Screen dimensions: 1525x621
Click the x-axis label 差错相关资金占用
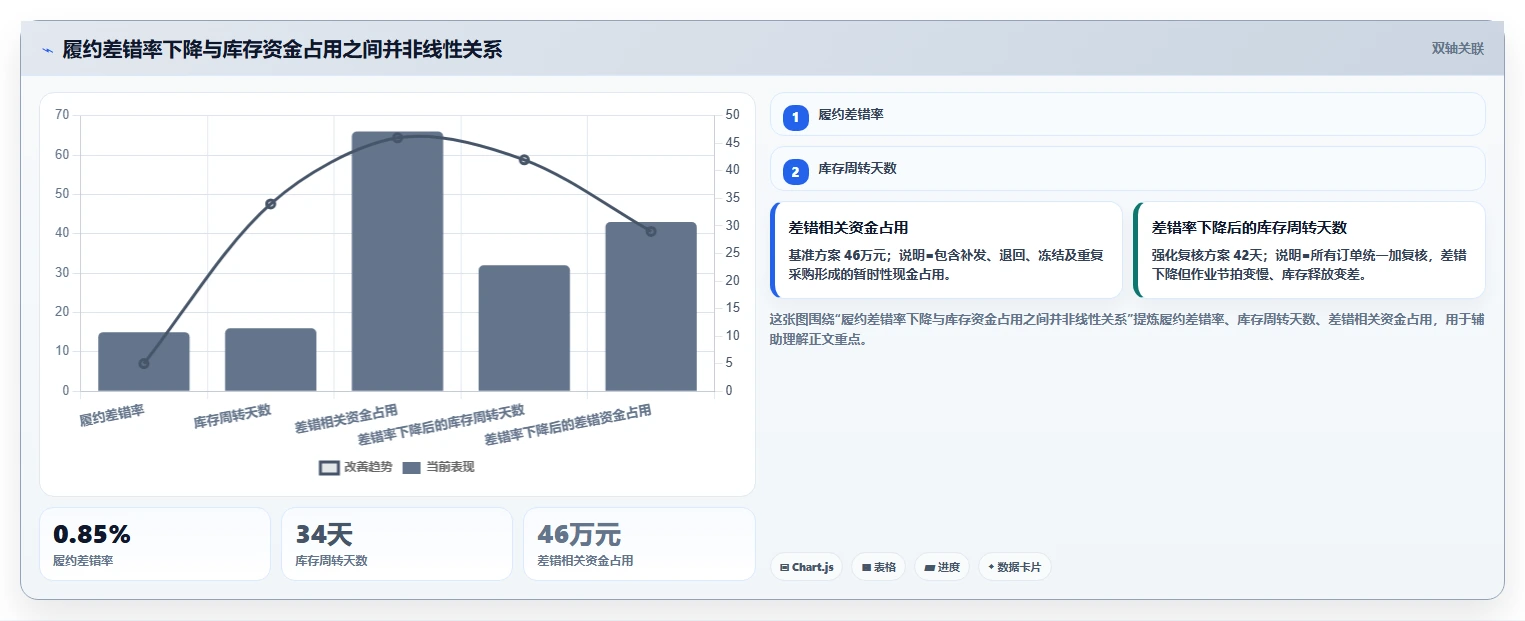pos(346,419)
